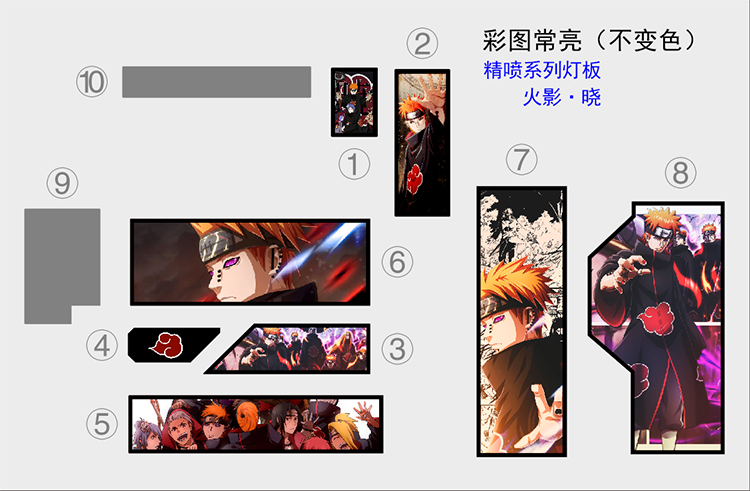Viewport: 750px width, 491px height.
Task: Click the blue 精喷系列灯板 text
Action: click(x=542, y=70)
